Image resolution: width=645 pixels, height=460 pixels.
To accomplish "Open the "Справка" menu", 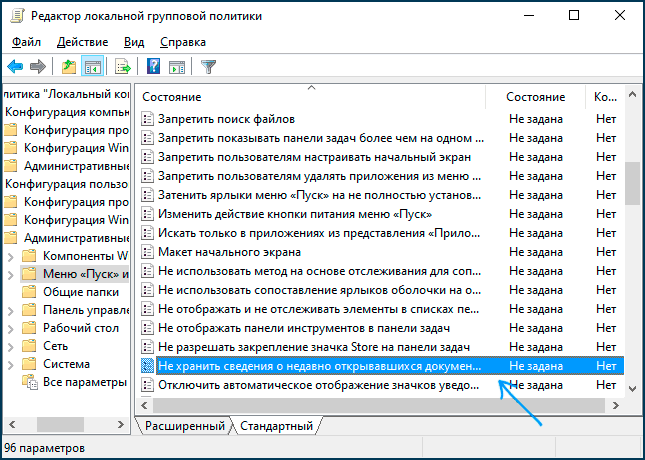I will 183,42.
